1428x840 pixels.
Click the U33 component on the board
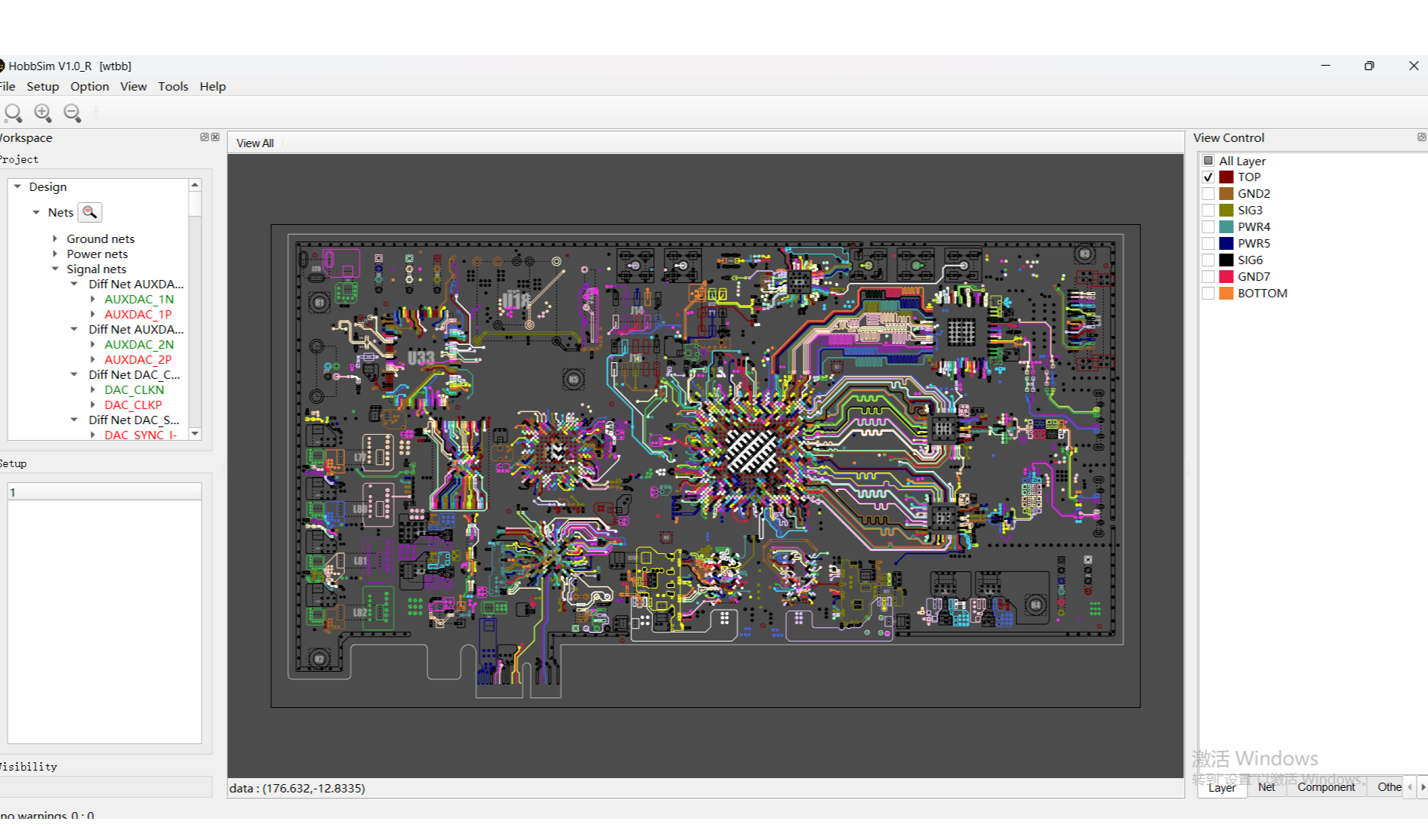coord(421,358)
